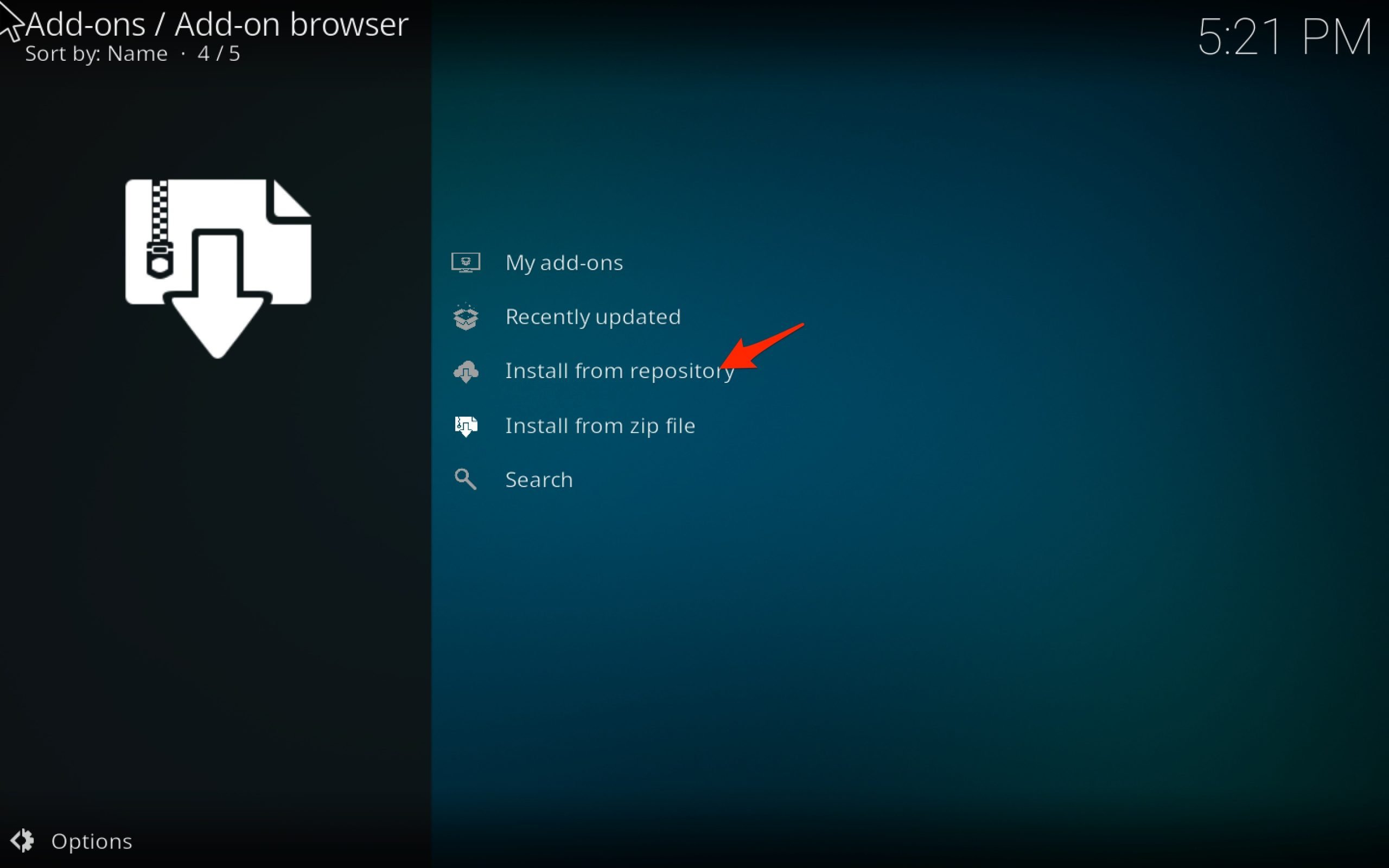This screenshot has height=868, width=1389.
Task: Click the Add-ons breadcrumb word in title
Action: (86, 25)
